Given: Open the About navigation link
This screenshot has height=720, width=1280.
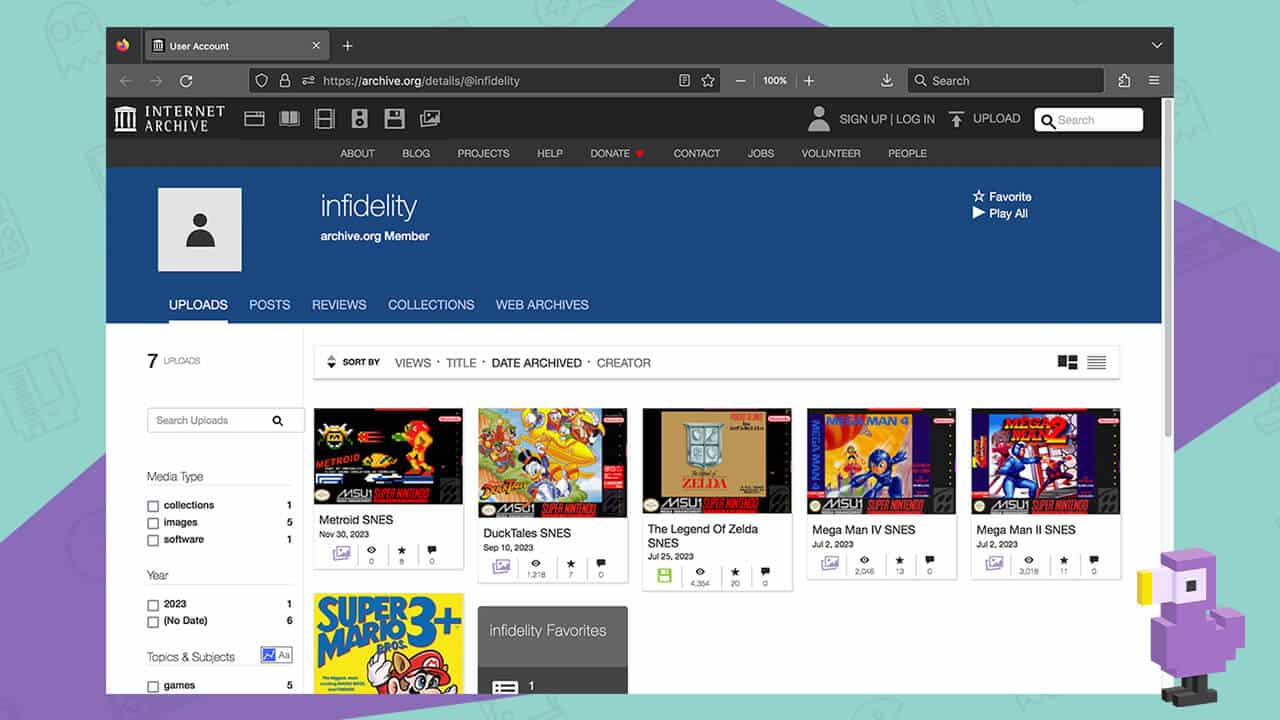Looking at the screenshot, I should click(x=357, y=153).
